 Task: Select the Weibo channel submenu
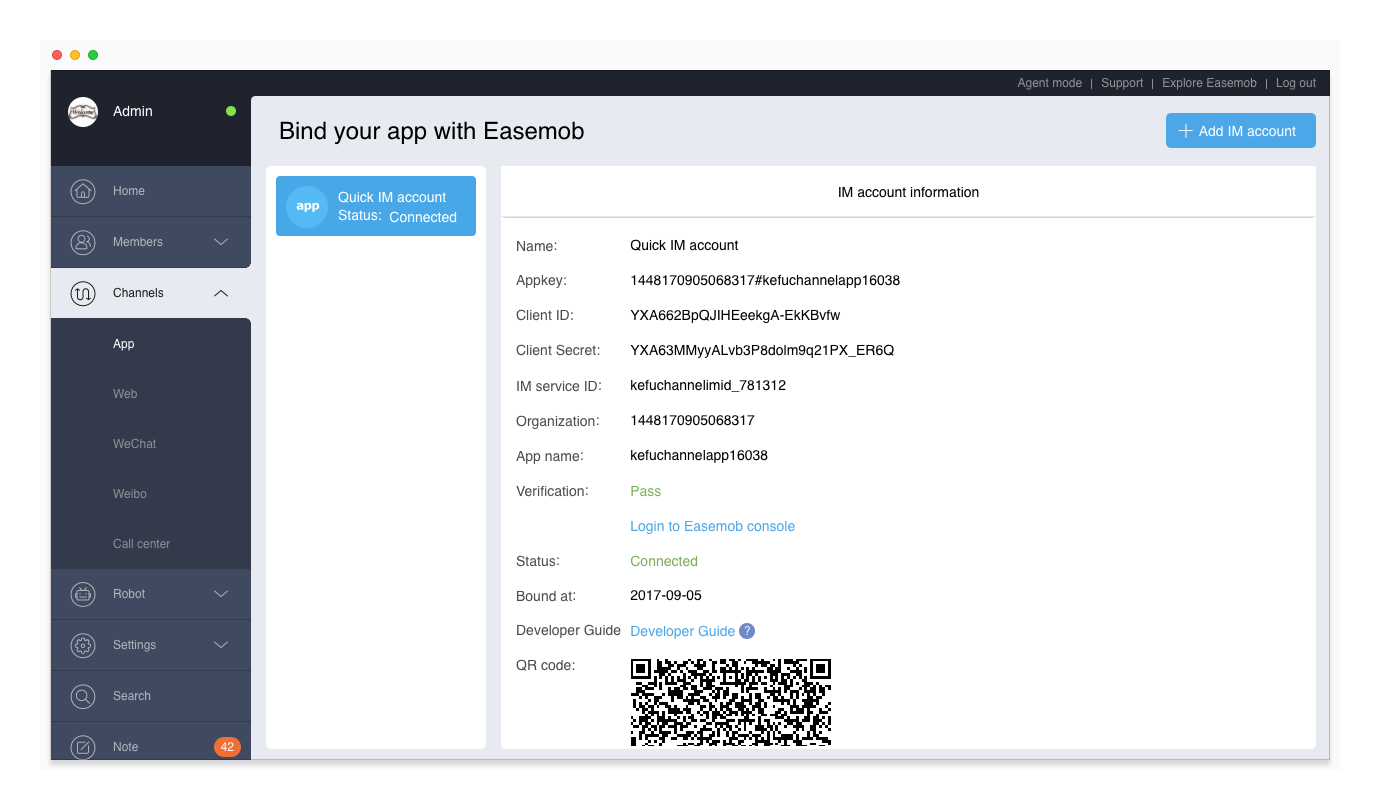[x=151, y=494]
